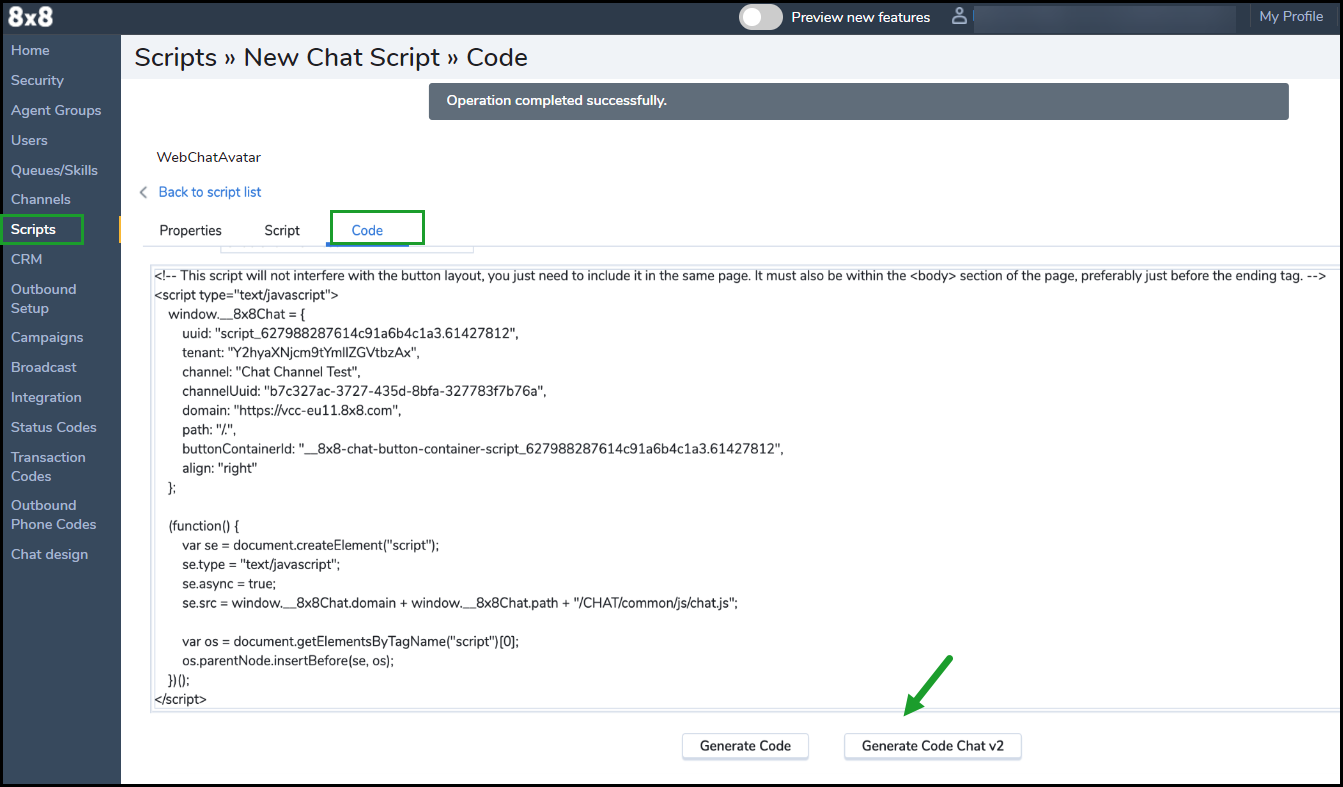Viewport: 1343px width, 787px height.
Task: Click the WebChatAvatar script name
Action: click(209, 157)
